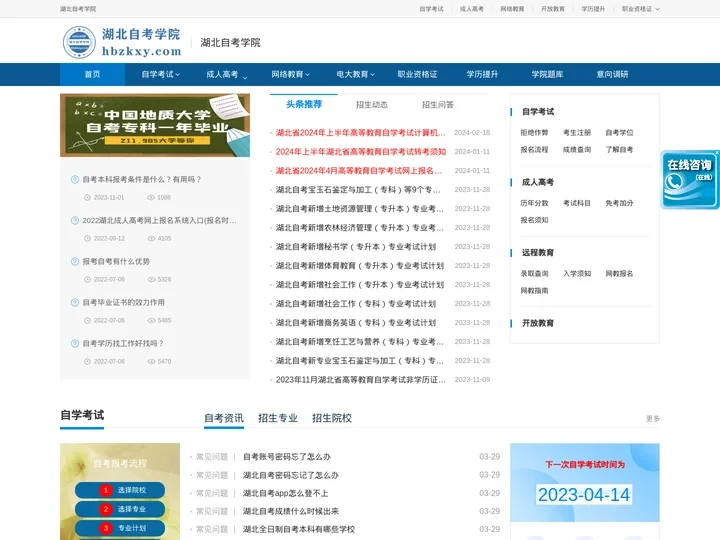The width and height of the screenshot is (720, 540).
Task: Click 拒绝作弊 sidebar link
Action: coord(534,133)
